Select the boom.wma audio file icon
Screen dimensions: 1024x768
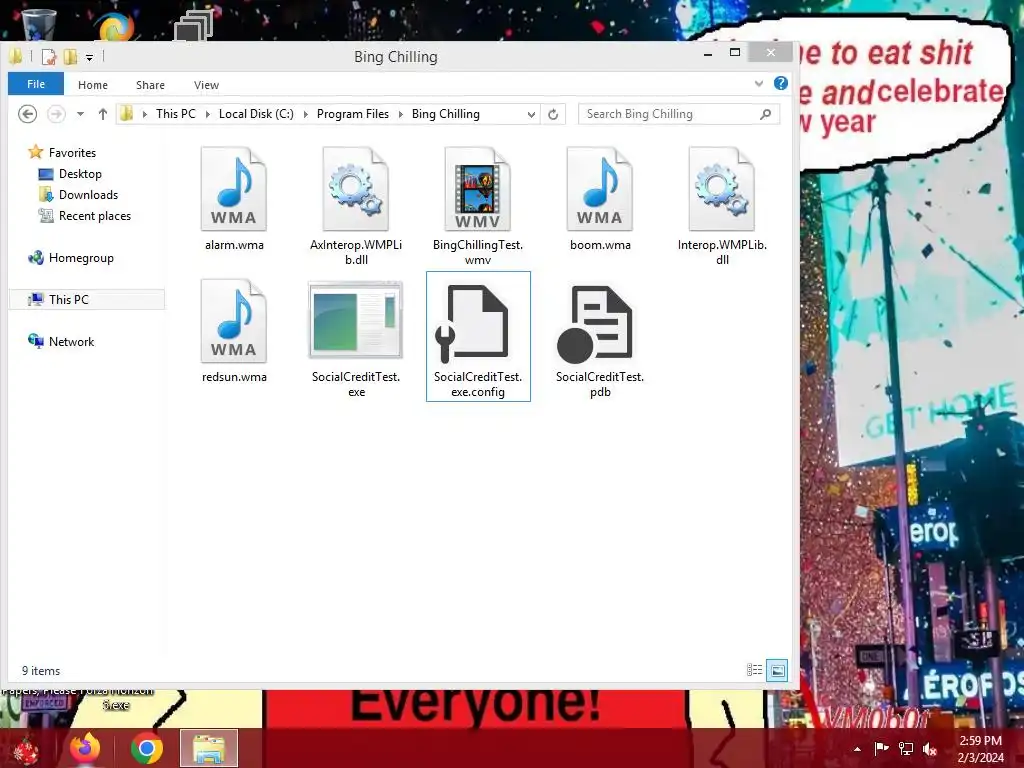tap(600, 189)
